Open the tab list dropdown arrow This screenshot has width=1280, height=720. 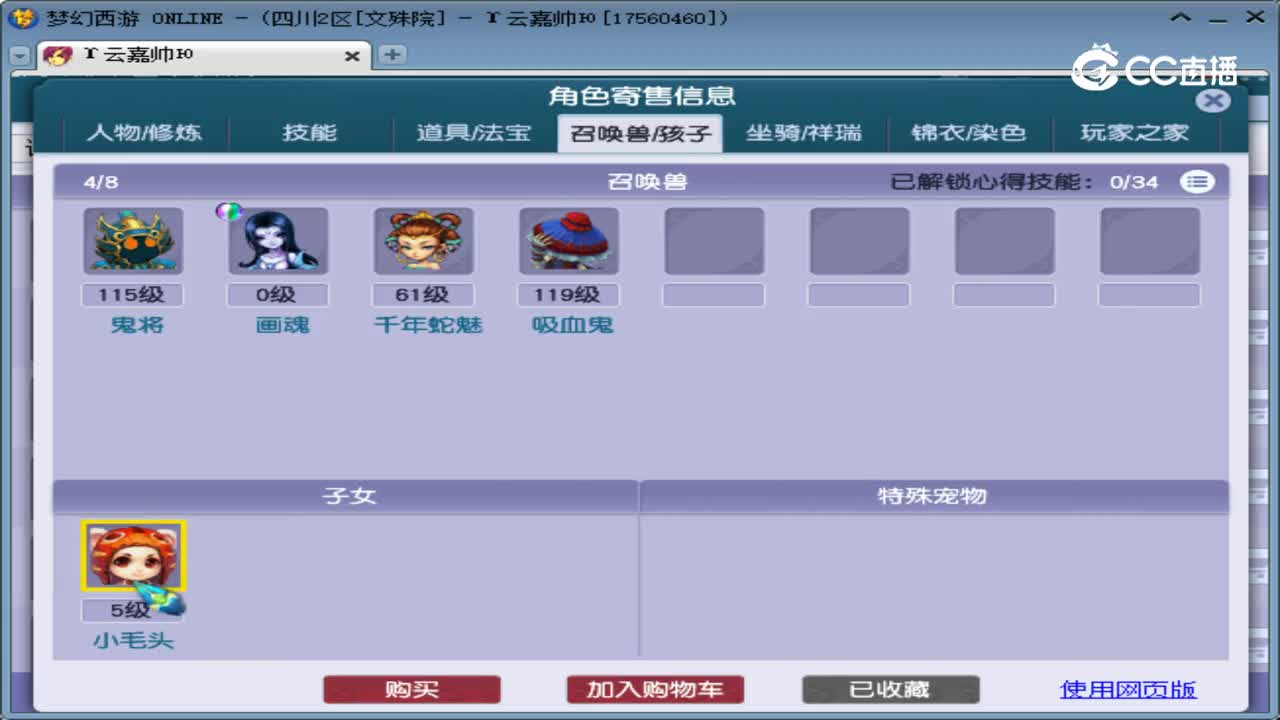(20, 56)
